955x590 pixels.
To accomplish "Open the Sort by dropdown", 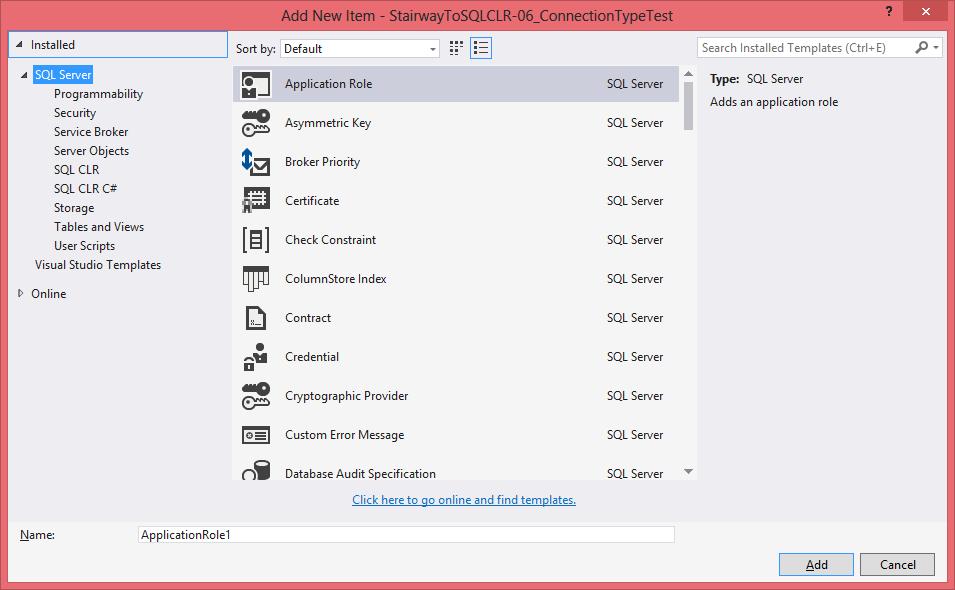I will point(360,48).
